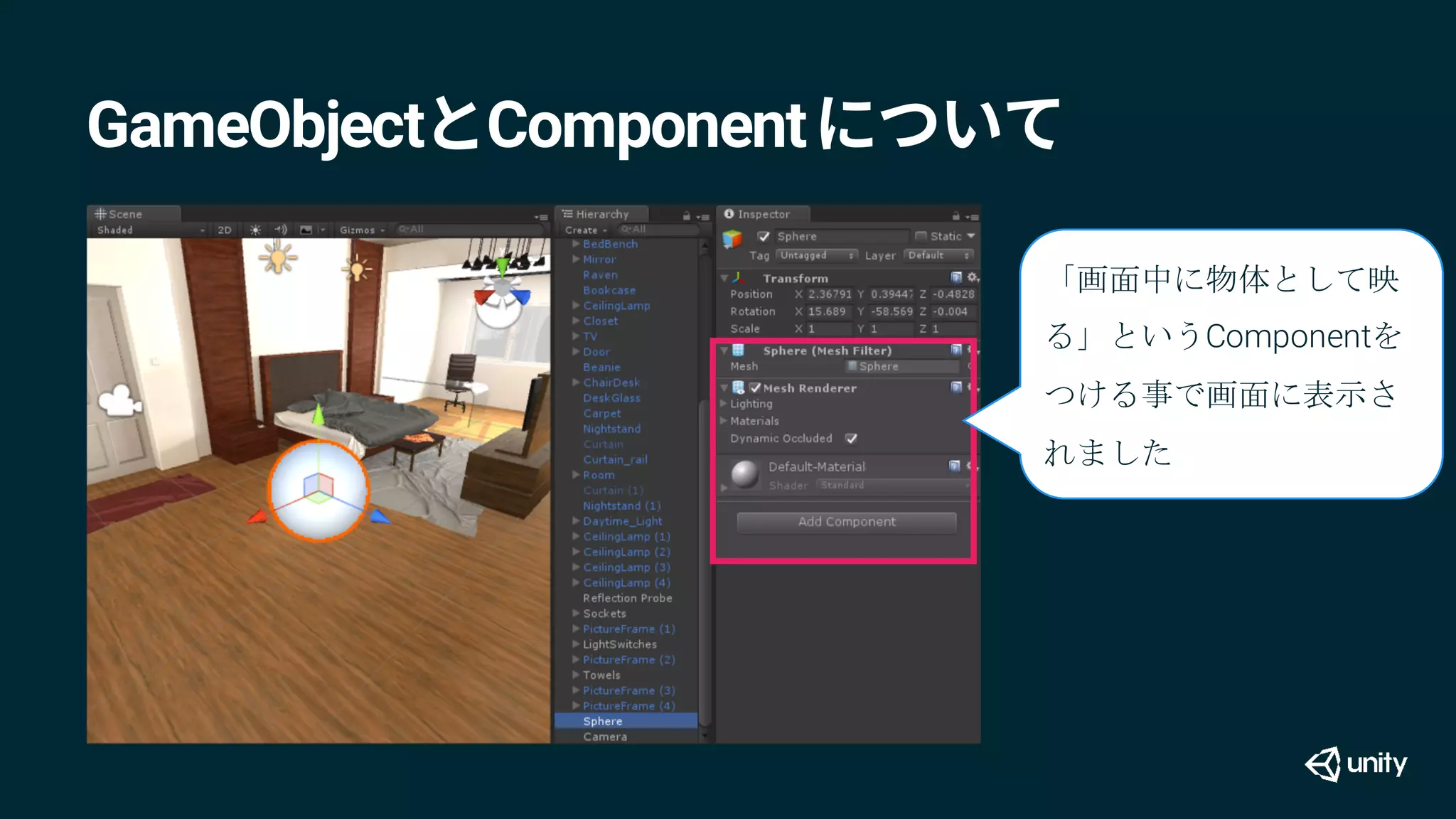1456x819 pixels.
Task: Open Transform component gear settings
Action: pos(973,277)
